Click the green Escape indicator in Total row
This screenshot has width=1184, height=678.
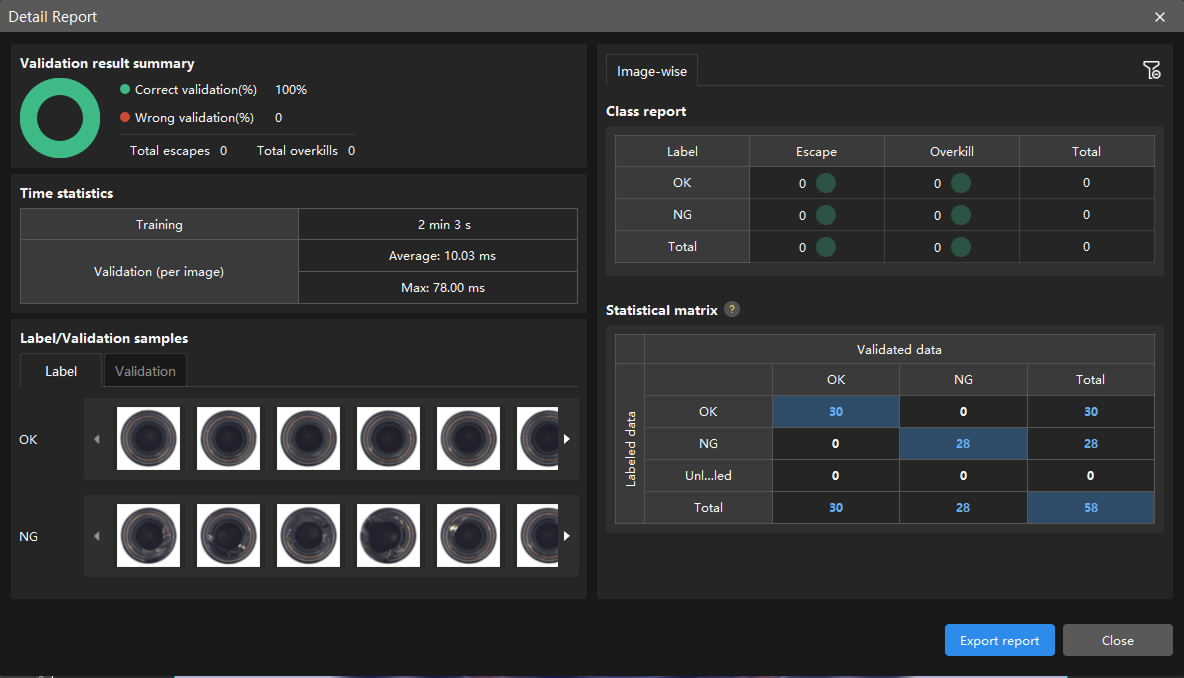826,247
